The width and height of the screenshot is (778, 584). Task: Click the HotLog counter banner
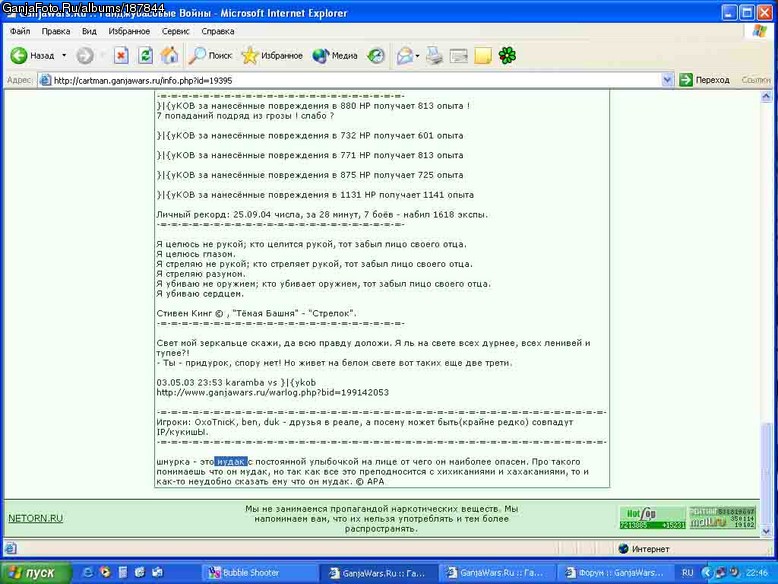click(x=652, y=518)
